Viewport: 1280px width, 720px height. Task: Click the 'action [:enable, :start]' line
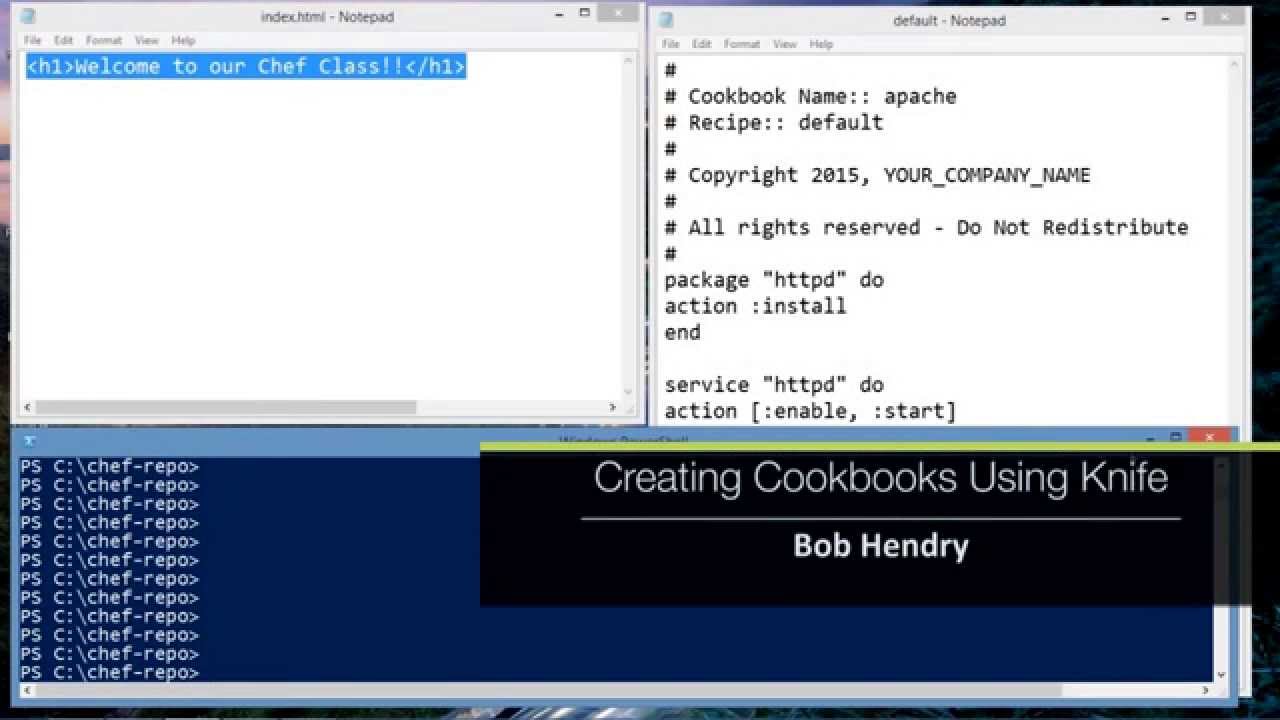(x=810, y=411)
